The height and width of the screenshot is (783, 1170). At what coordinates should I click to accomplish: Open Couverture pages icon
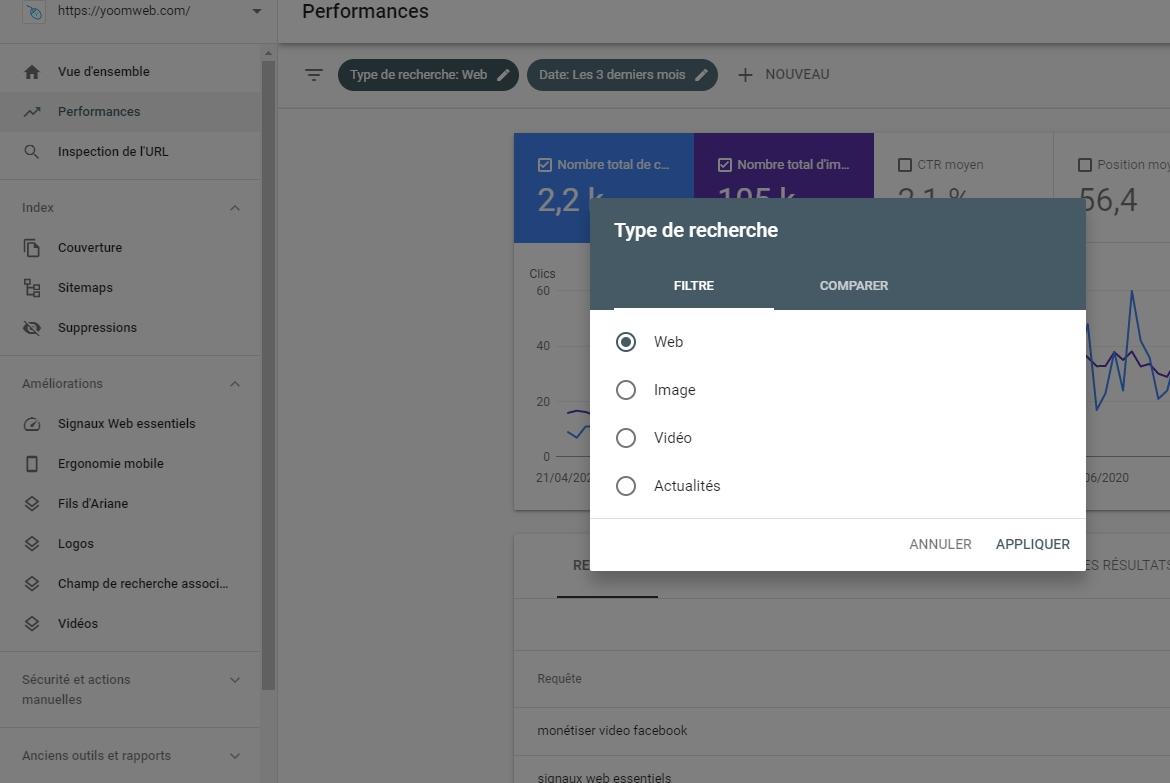tap(32, 248)
